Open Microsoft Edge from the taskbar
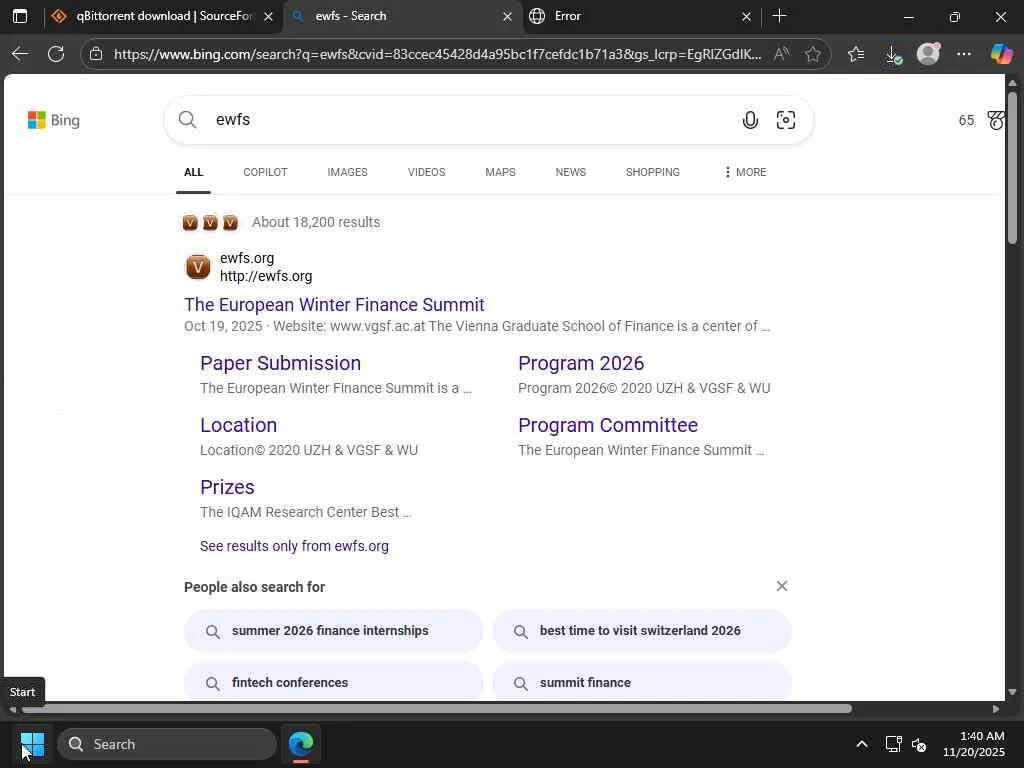This screenshot has height=768, width=1024. pos(301,744)
